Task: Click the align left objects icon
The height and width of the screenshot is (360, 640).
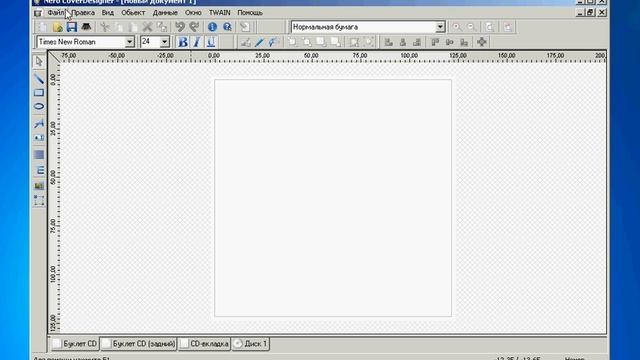Action: tap(389, 42)
